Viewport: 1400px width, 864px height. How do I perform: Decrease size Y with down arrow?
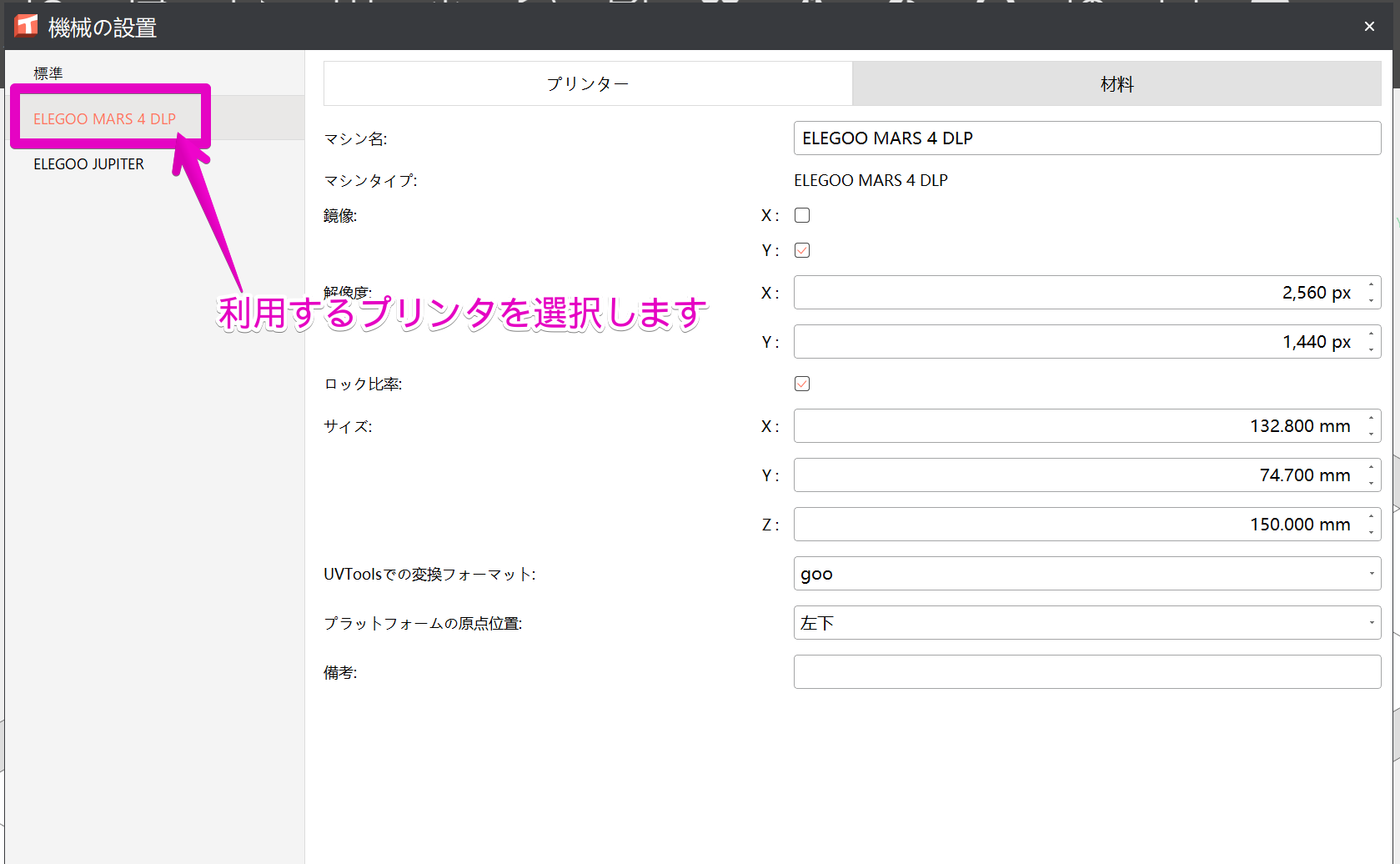[x=1371, y=483]
